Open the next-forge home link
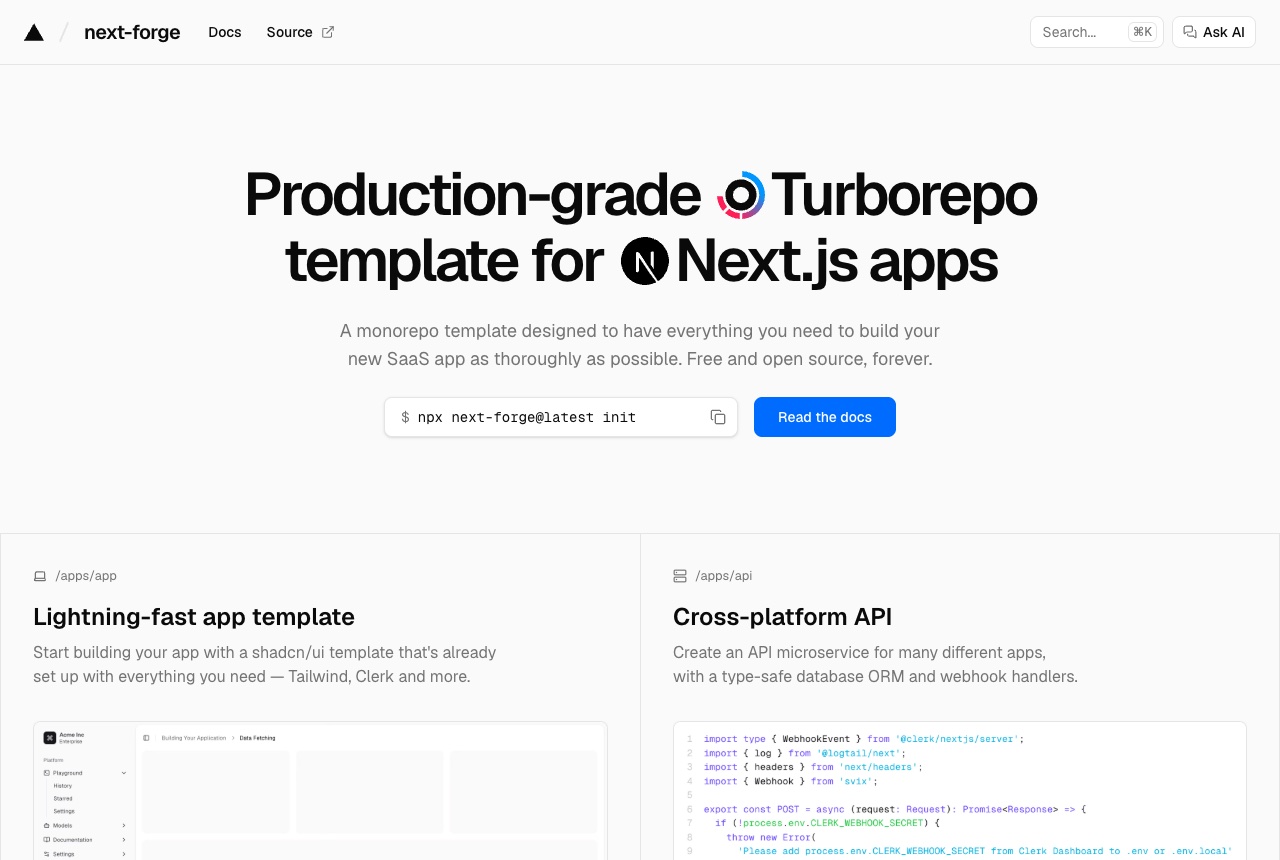 pyautogui.click(x=132, y=32)
